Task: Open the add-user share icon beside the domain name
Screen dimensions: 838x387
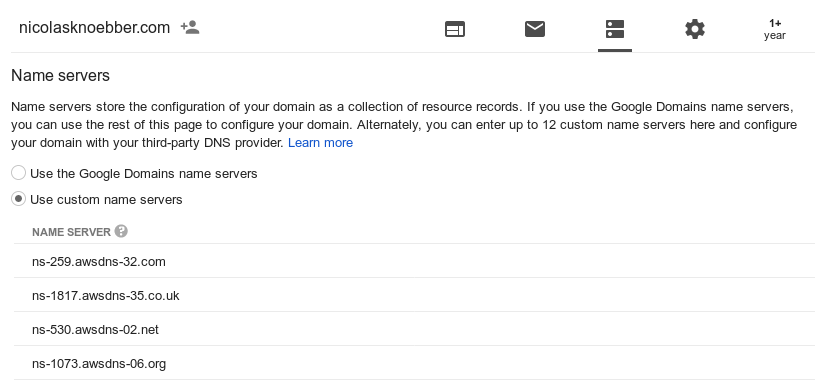Action: click(190, 27)
